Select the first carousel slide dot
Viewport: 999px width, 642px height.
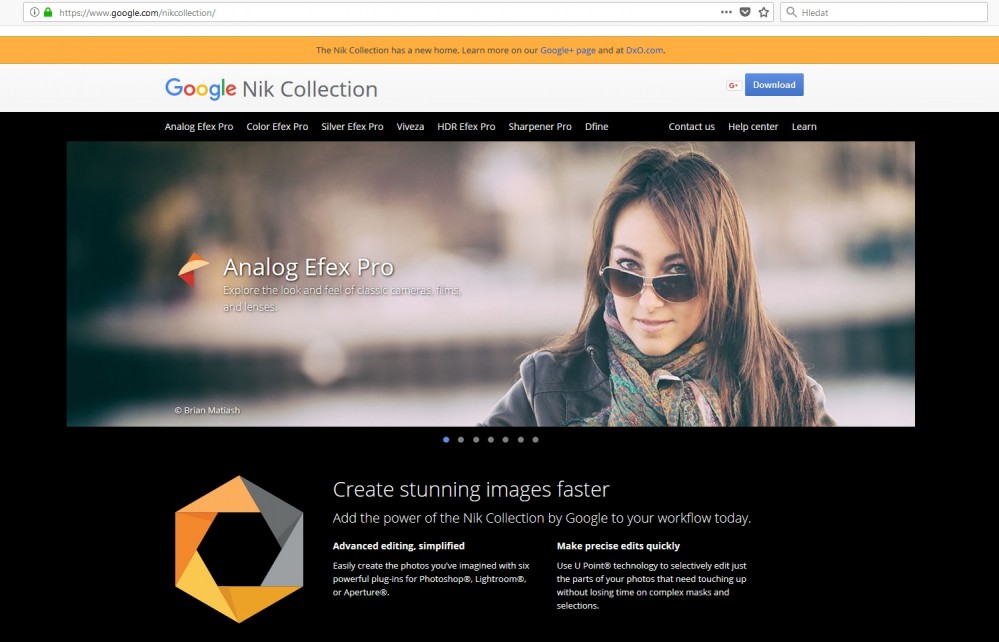(x=445, y=439)
